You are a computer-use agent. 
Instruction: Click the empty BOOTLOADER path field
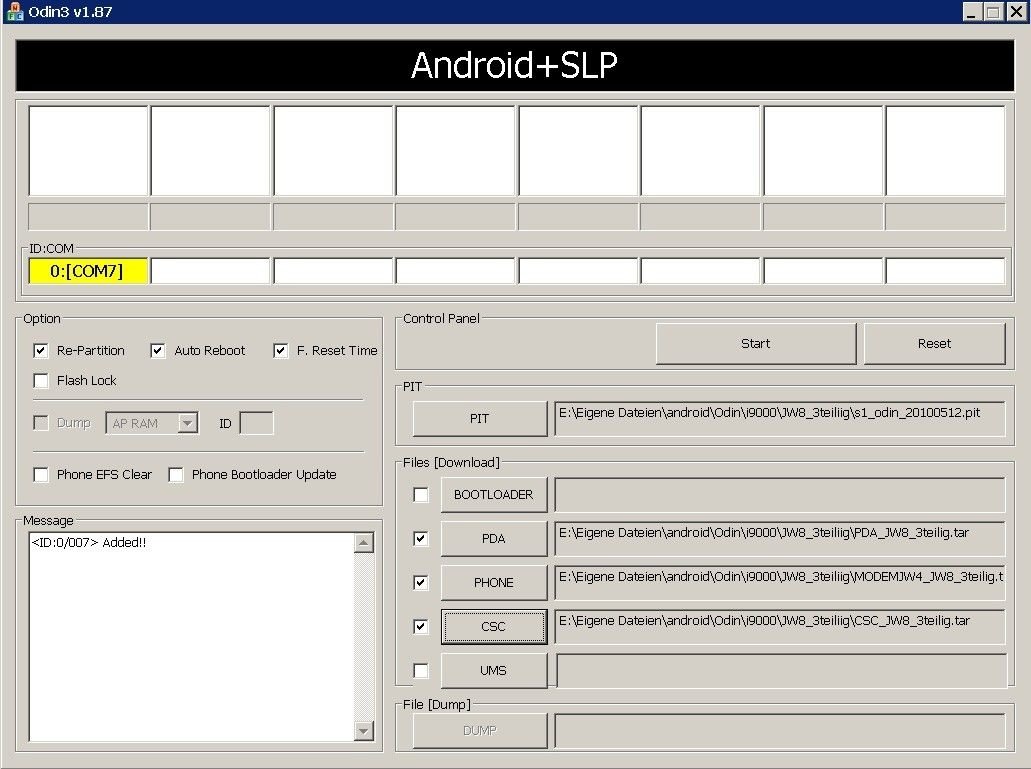click(x=780, y=494)
